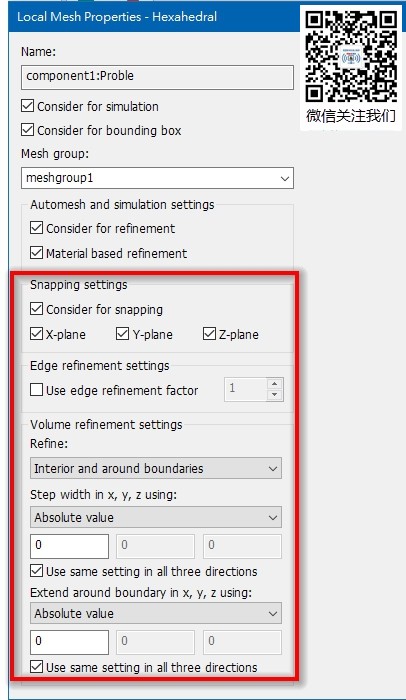Image resolution: width=406 pixels, height=700 pixels.
Task: Disable Material based refinement
Action: coord(37,253)
